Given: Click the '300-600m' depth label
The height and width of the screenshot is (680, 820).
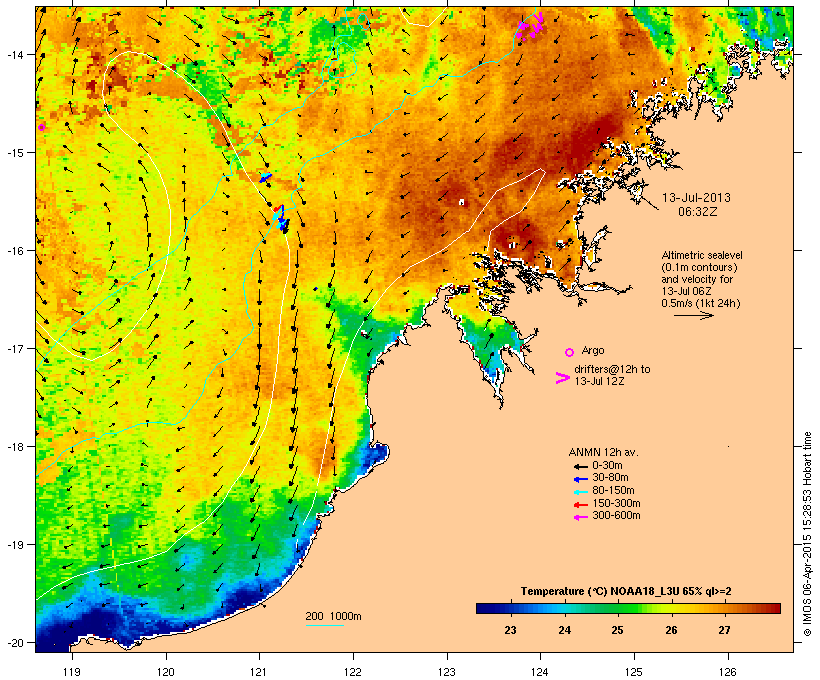Looking at the screenshot, I should pos(616,516).
